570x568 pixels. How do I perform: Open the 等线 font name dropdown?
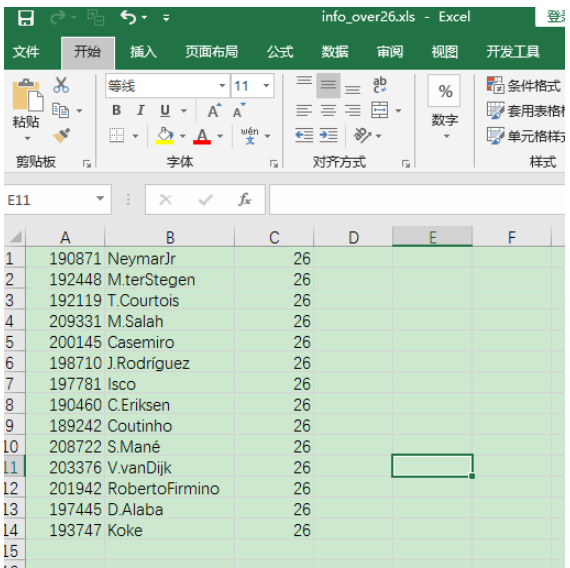[x=222, y=86]
